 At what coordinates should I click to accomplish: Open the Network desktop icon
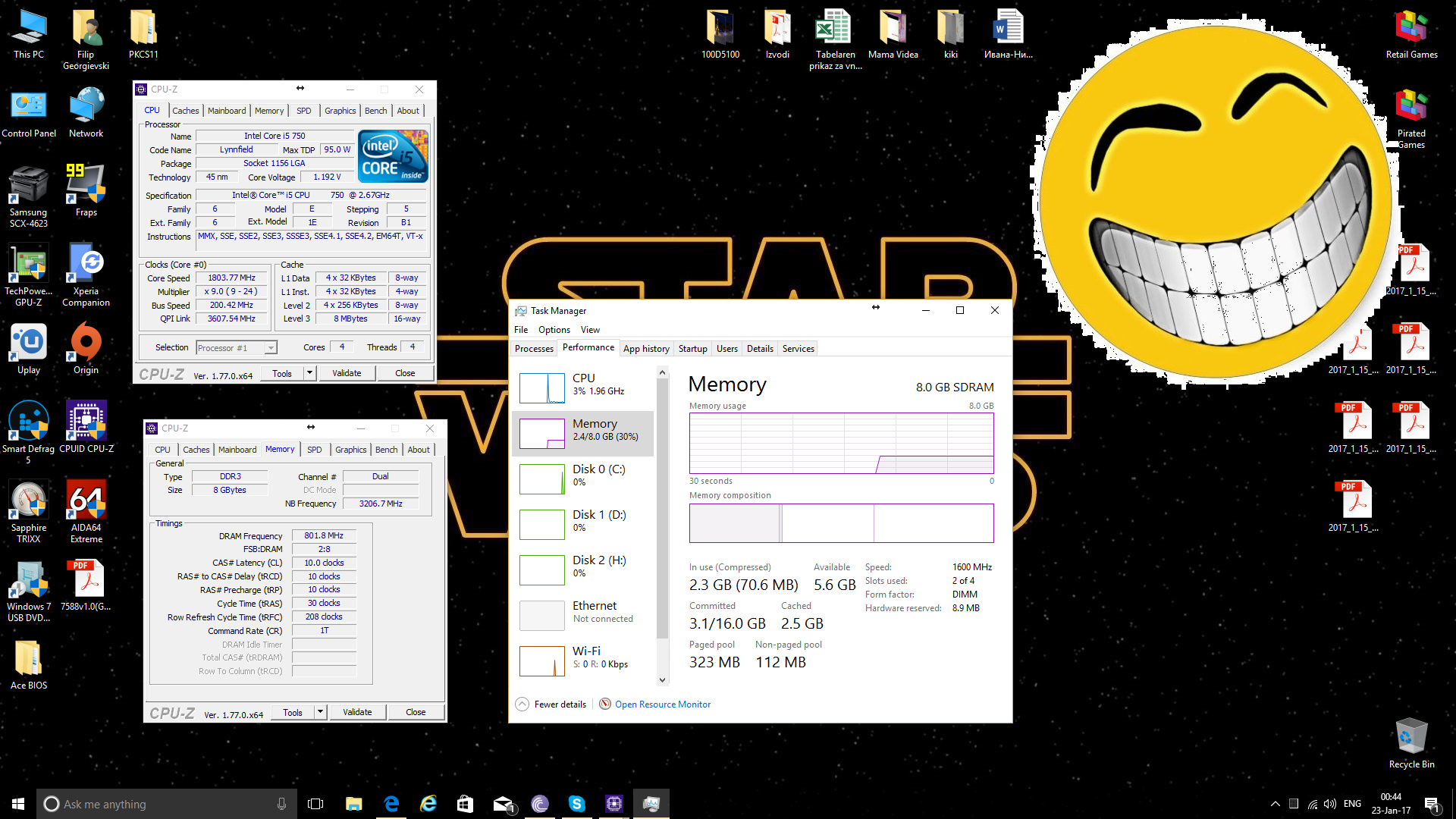86,113
